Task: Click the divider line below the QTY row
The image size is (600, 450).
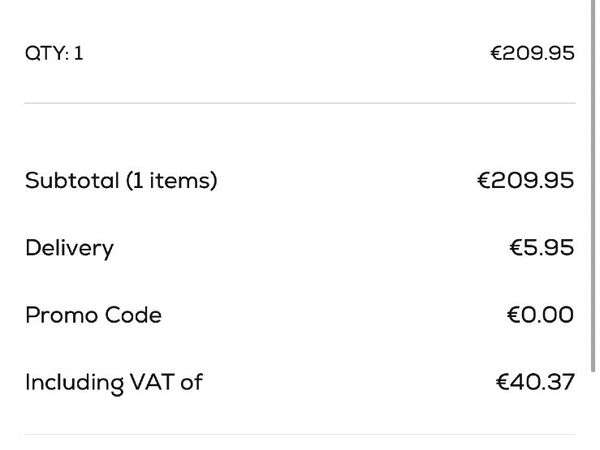Action: click(300, 103)
